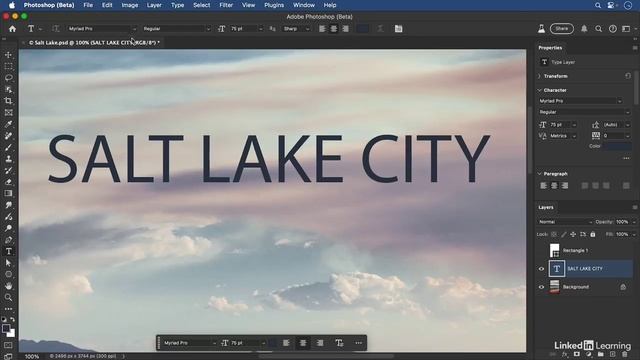Create a new group folder icon
Image resolution: width=640 pixels, height=360 pixels.
click(600, 354)
